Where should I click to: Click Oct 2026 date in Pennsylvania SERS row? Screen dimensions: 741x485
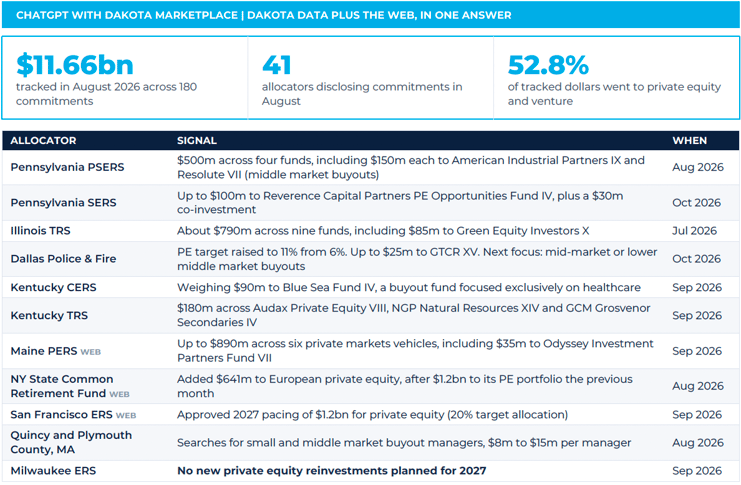697,203
